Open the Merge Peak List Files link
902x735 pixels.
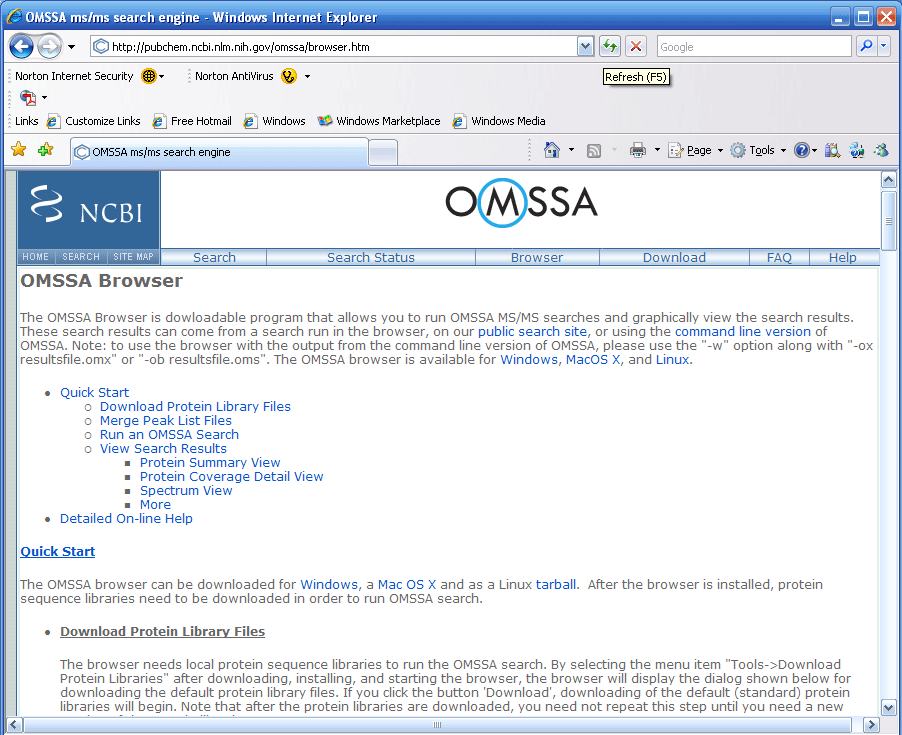click(166, 420)
